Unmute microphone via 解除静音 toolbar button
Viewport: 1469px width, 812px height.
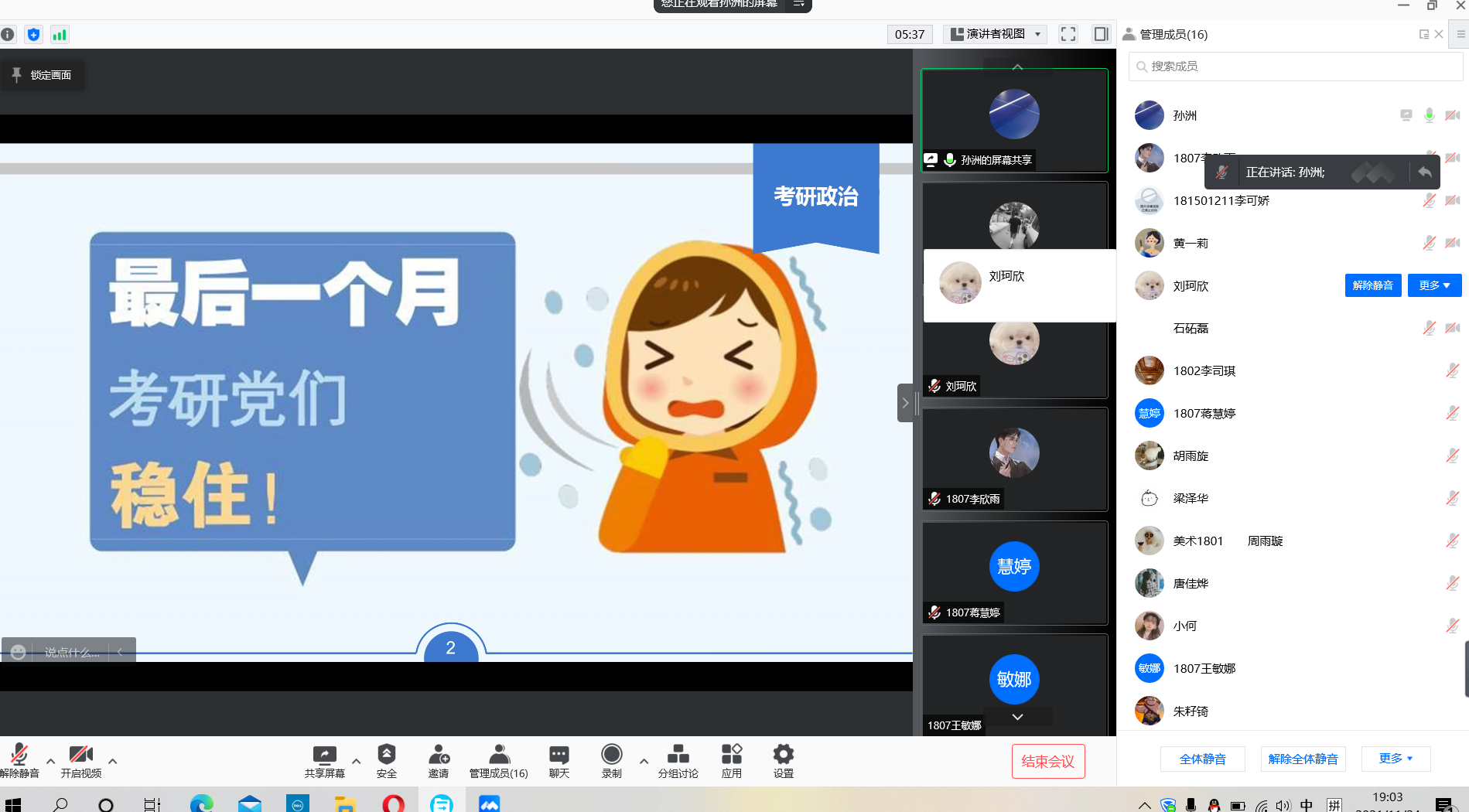[19, 755]
